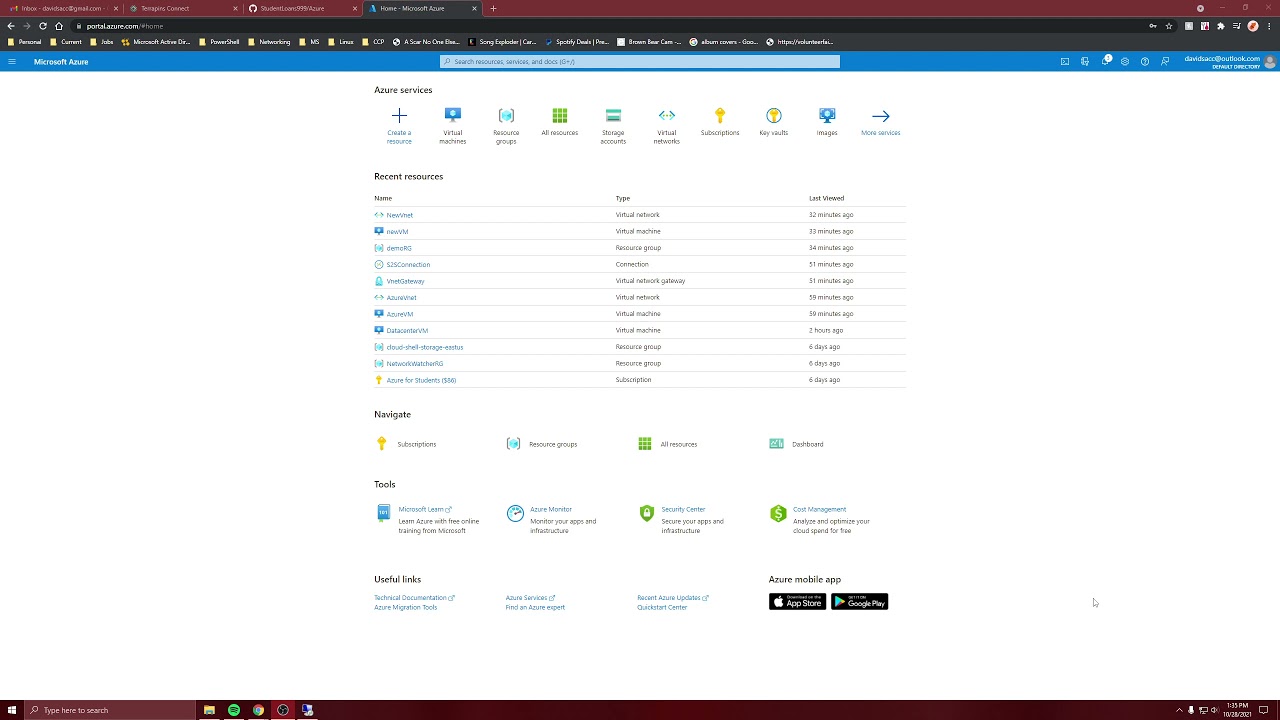Open Quickstart Center link
The image size is (1280, 720).
pyautogui.click(x=662, y=607)
